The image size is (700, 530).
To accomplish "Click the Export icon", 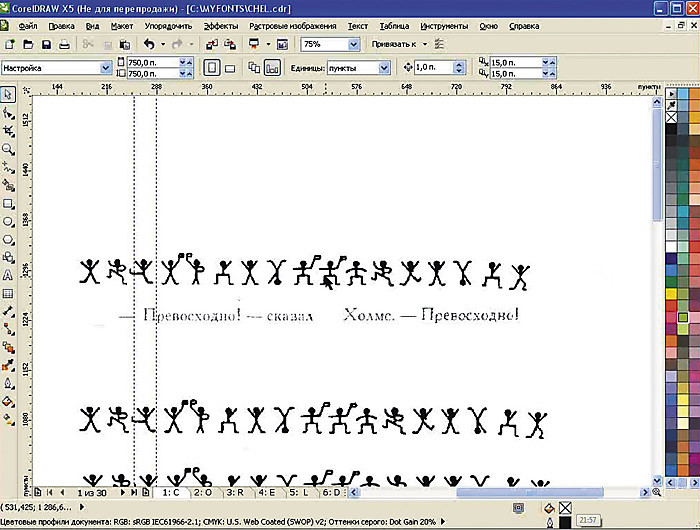I will [230, 44].
